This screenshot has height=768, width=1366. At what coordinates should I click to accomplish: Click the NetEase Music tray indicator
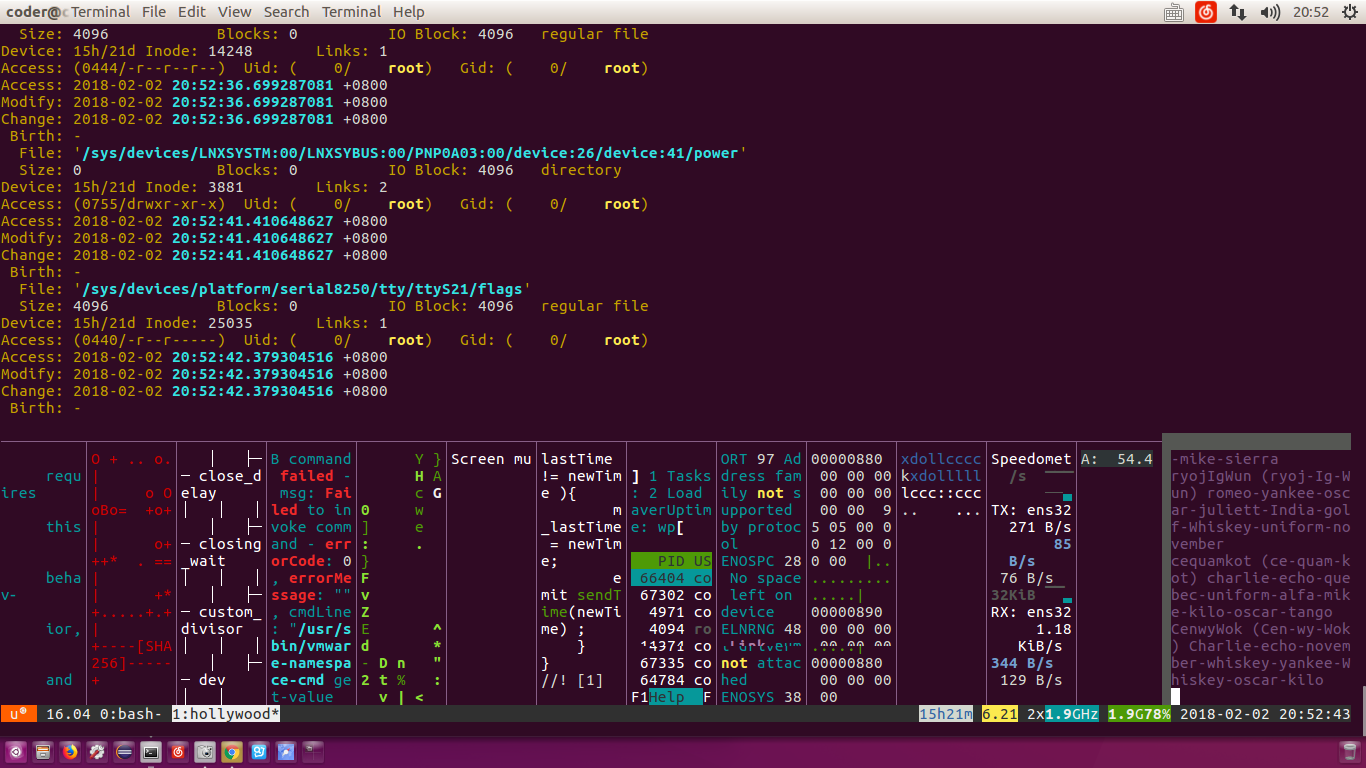pos(1206,12)
